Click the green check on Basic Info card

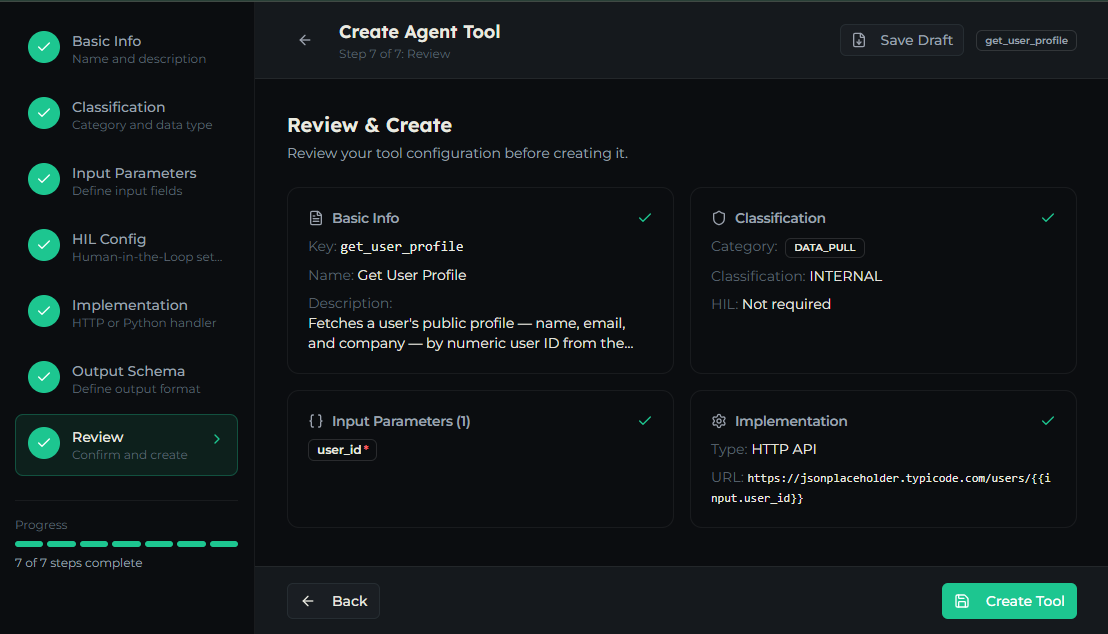pos(644,218)
